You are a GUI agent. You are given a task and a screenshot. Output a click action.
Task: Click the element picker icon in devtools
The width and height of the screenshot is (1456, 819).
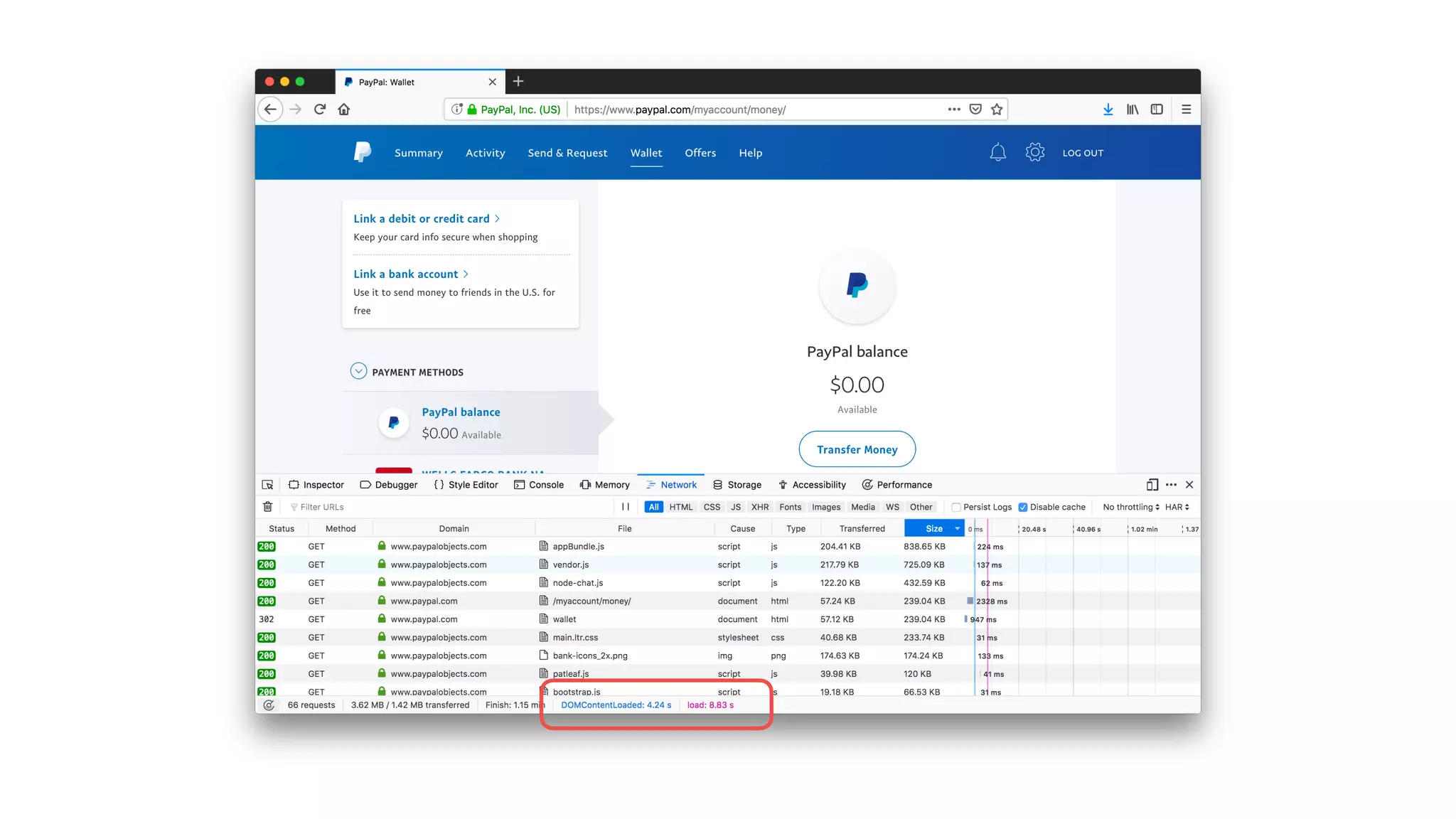pos(267,485)
